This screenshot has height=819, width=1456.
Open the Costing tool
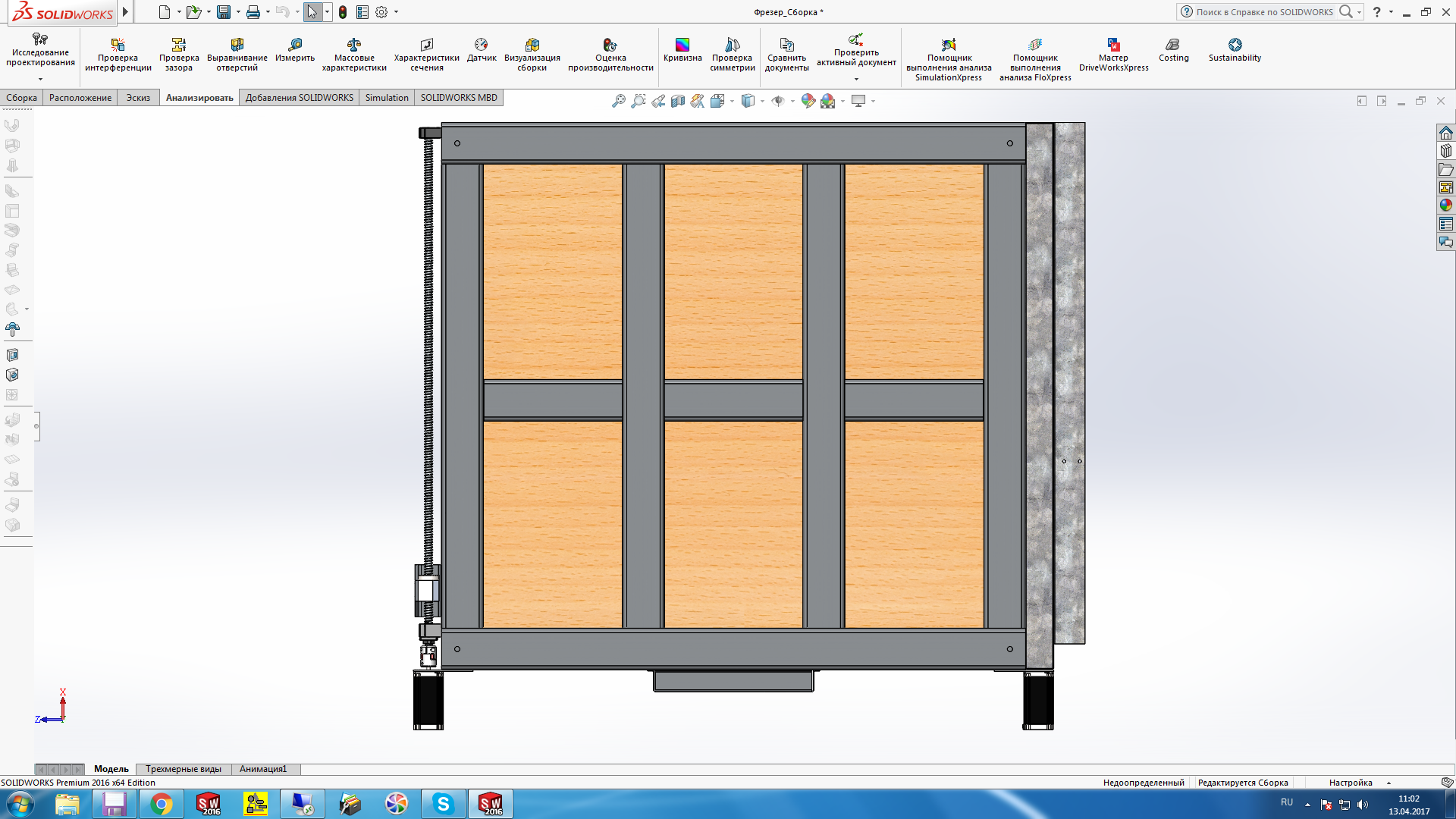tap(1173, 49)
